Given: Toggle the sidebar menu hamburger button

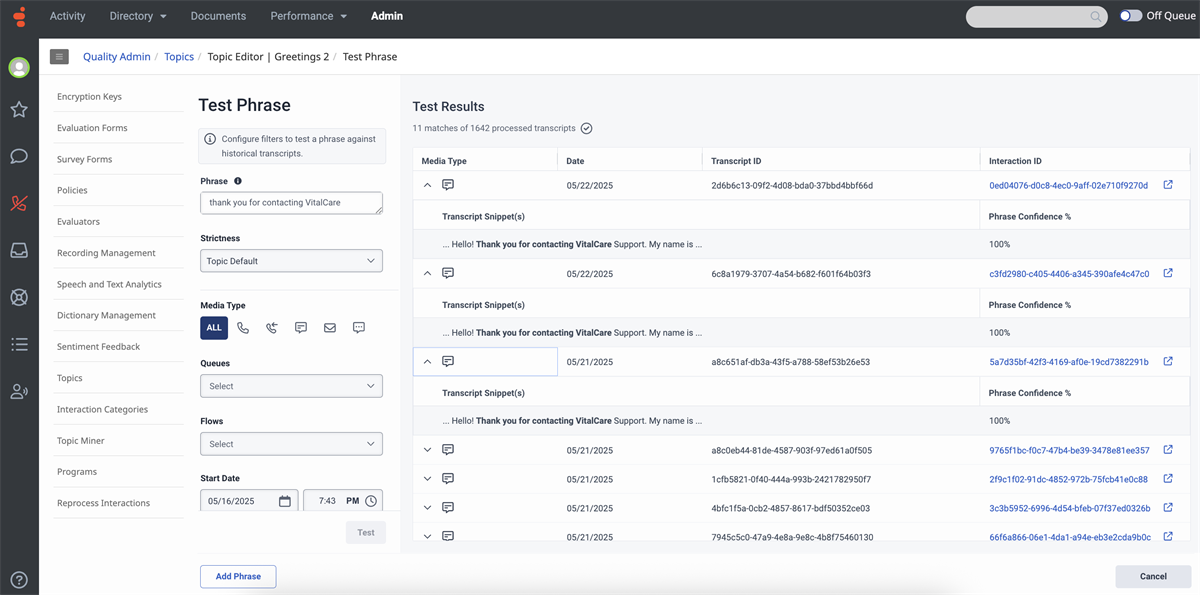Looking at the screenshot, I should [x=60, y=57].
